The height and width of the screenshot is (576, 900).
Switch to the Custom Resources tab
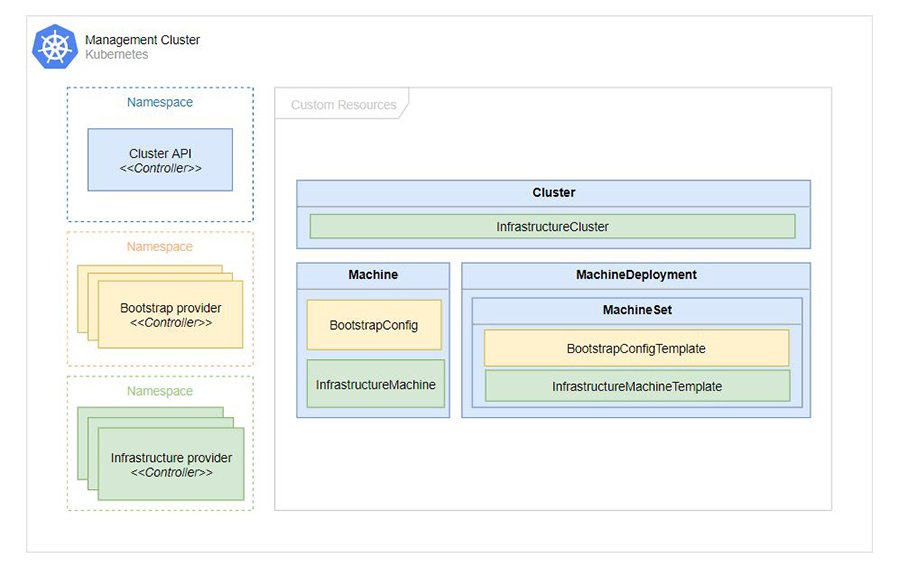341,104
